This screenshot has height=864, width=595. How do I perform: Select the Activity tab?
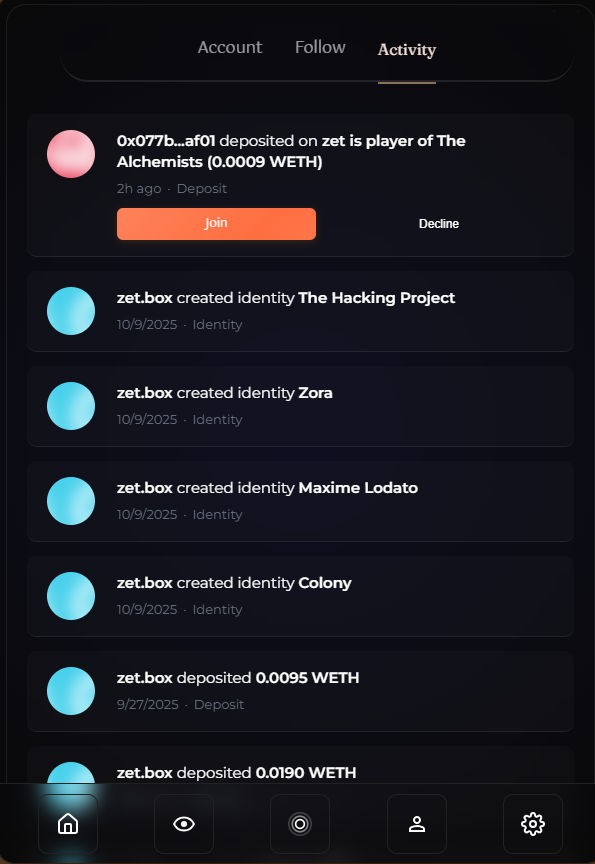tap(406, 50)
